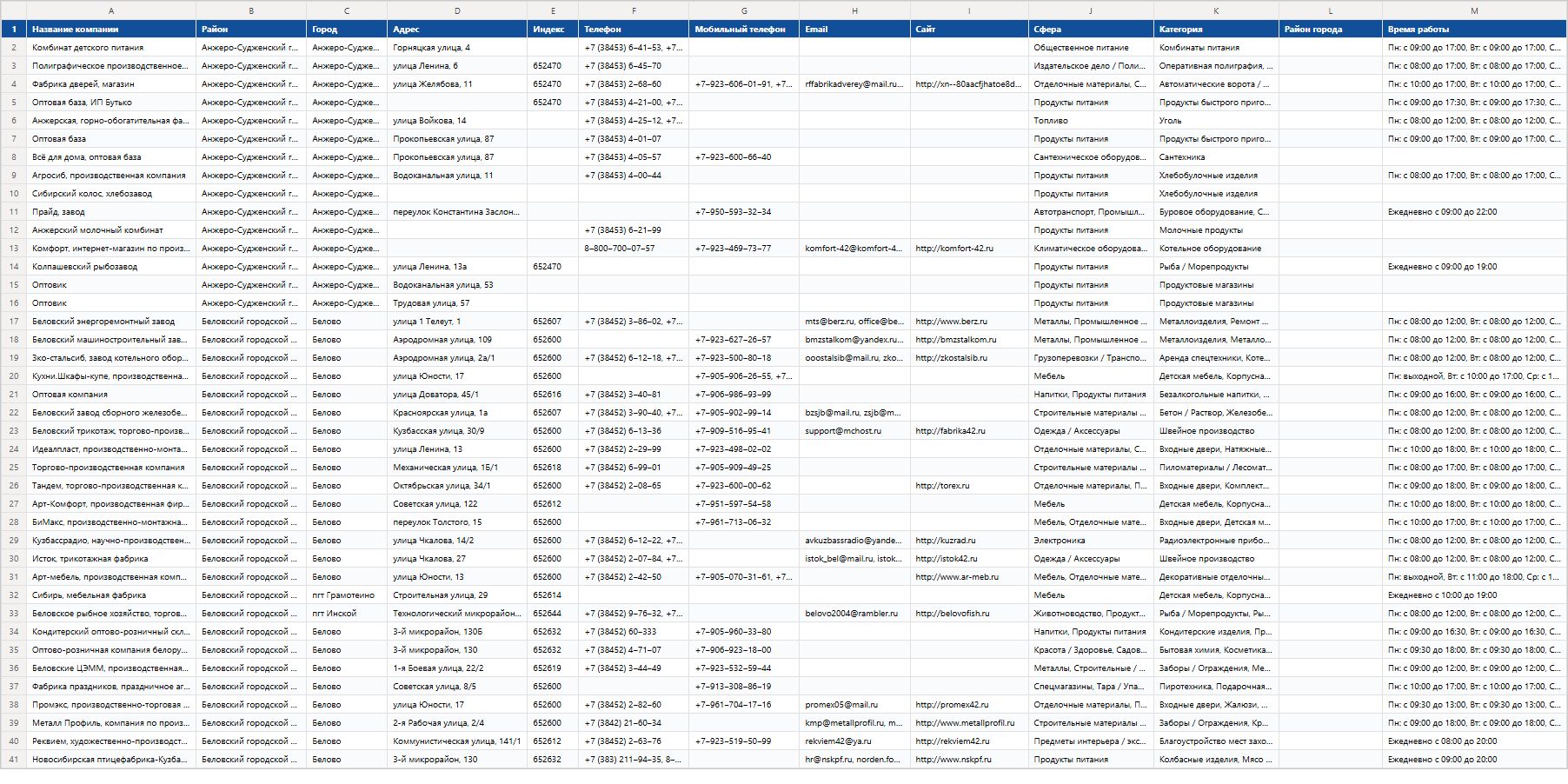
Task: Select email cell 'rekviem42@ya.ru'
Action: (x=854, y=741)
